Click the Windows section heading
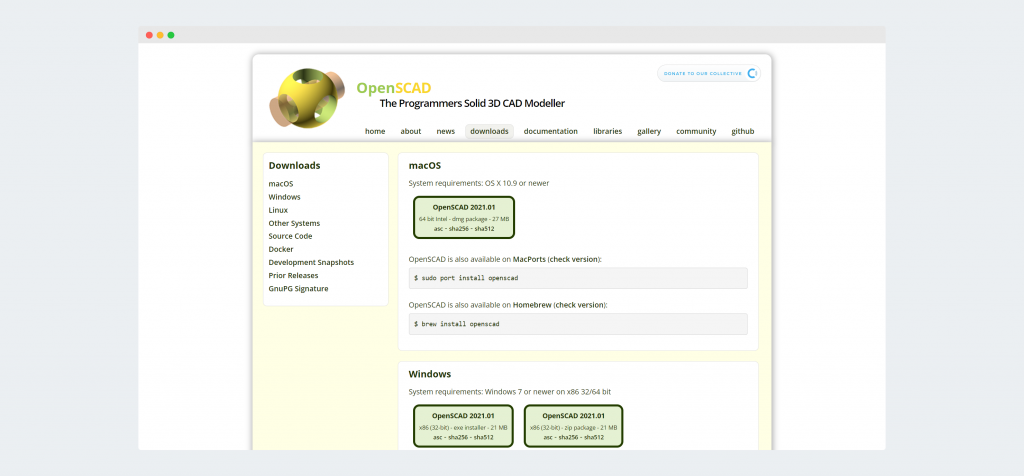The height and width of the screenshot is (476, 1024). (430, 374)
